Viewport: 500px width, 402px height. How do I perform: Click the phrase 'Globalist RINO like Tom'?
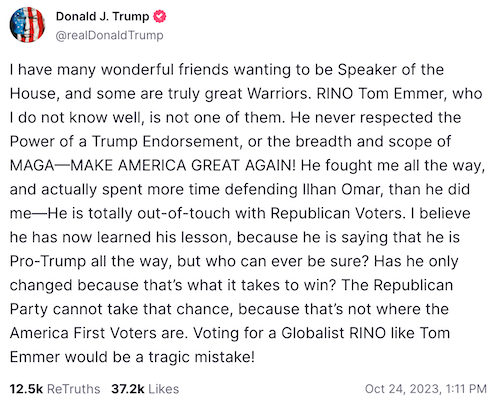point(366,333)
